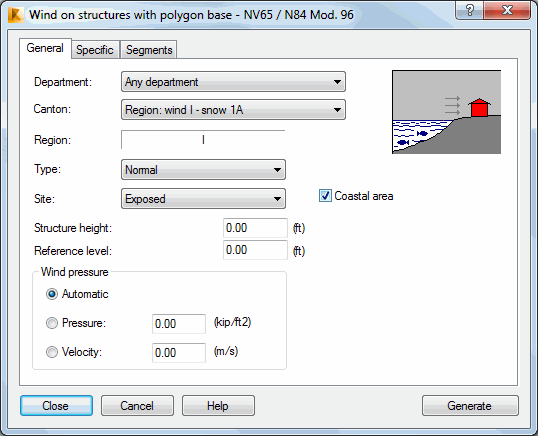
Task: Select the Velocity radio button
Action: (x=52, y=352)
